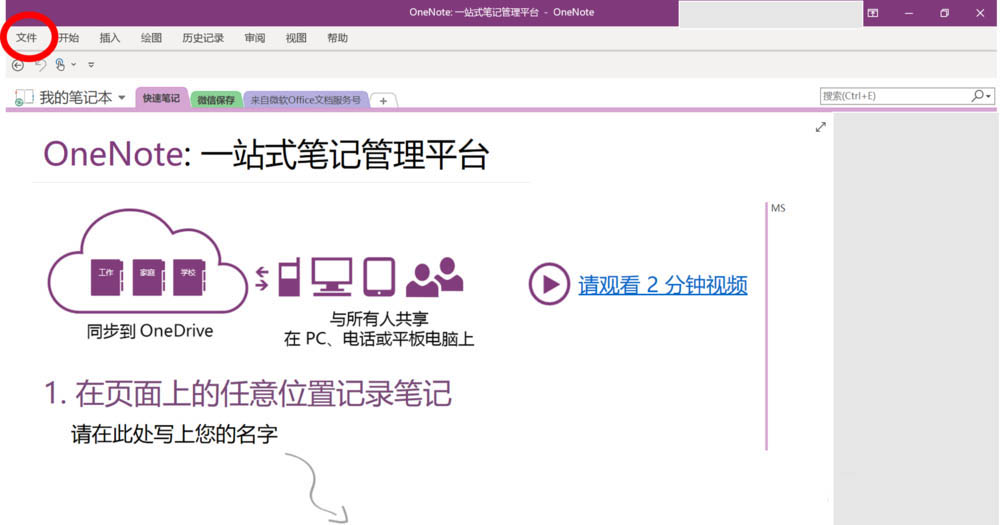
Task: Click the notebook icon beside 我的笔记本
Action: point(23,98)
